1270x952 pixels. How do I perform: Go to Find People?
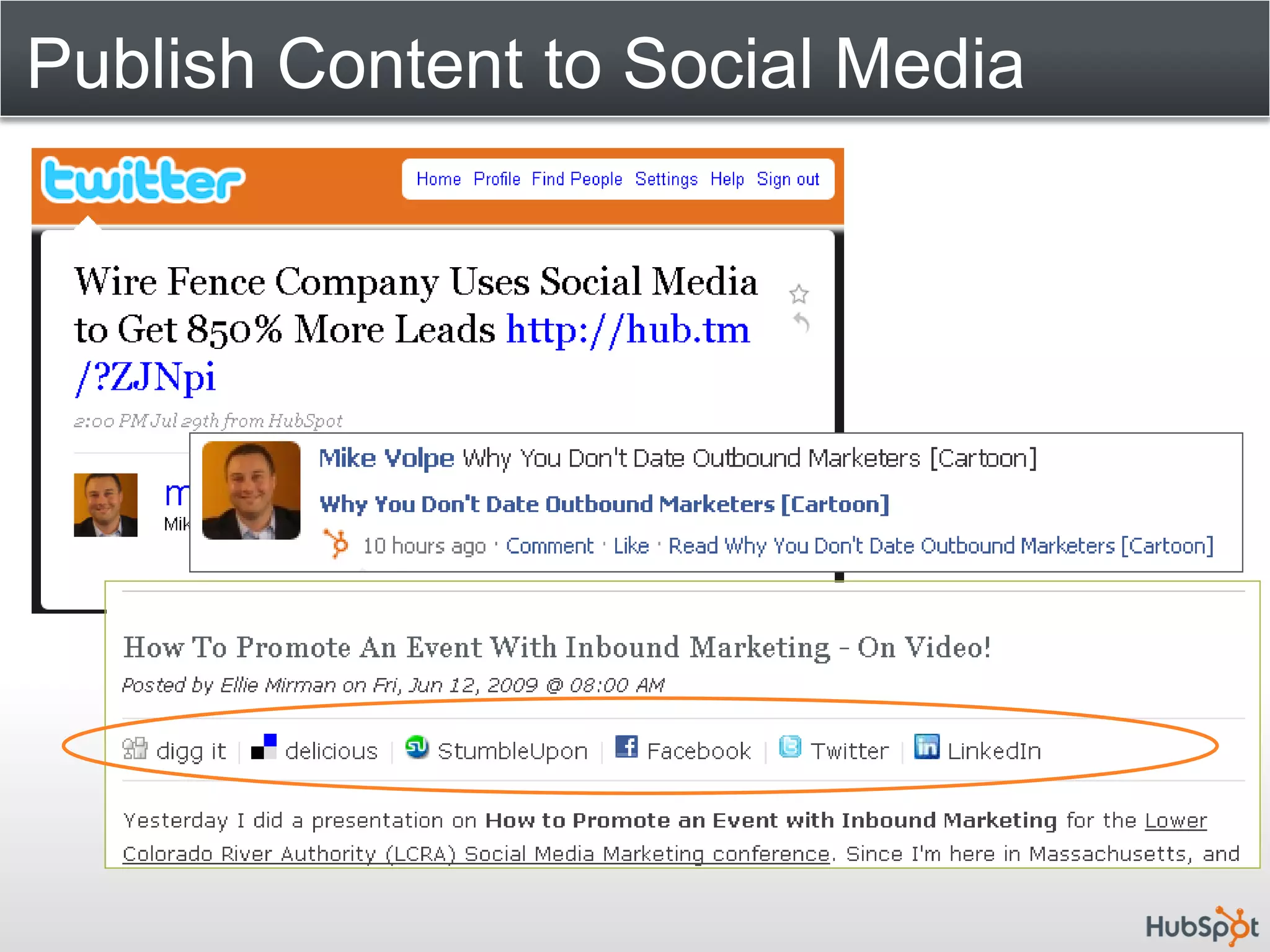pos(577,179)
